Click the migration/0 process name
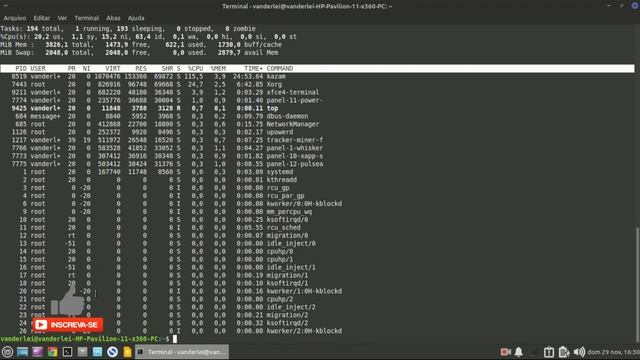Screen dimensions: 640x360 click(287, 236)
